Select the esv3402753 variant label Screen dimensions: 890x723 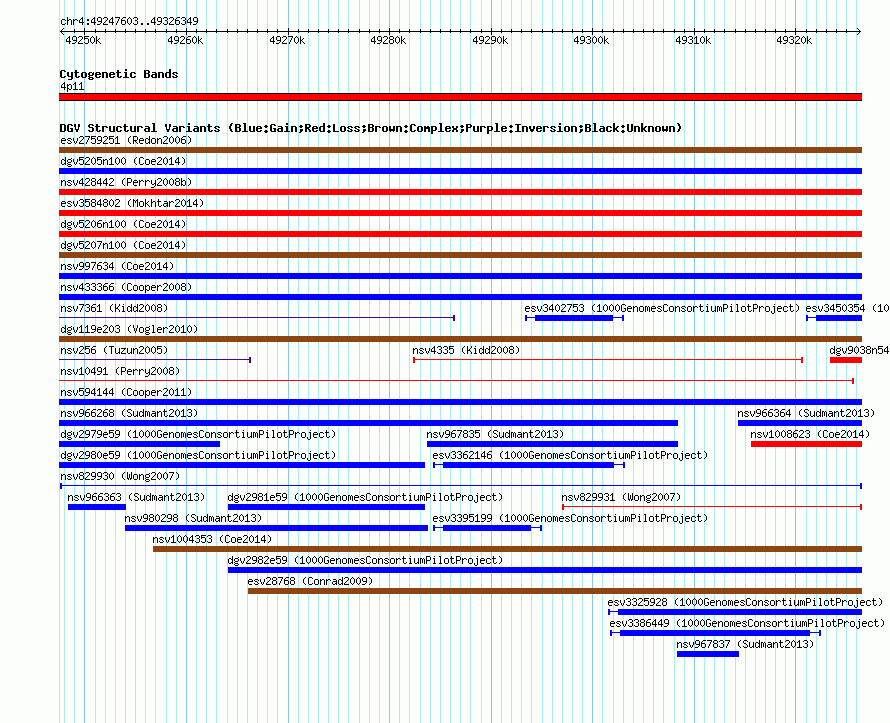coord(662,308)
